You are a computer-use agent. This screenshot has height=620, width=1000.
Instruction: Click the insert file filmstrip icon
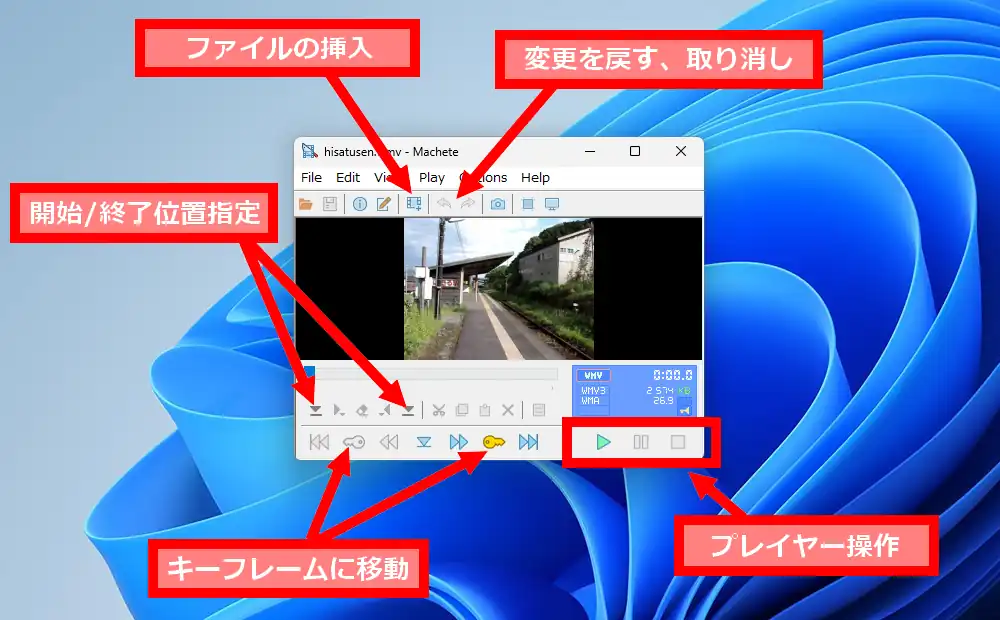[414, 204]
